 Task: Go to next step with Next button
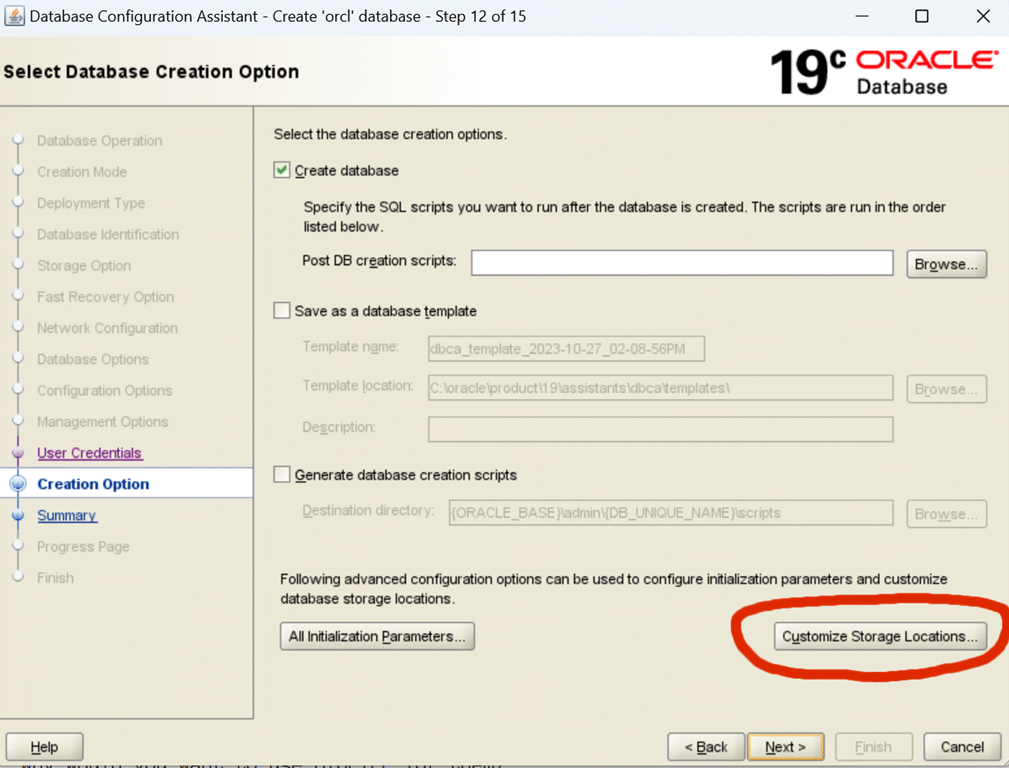785,747
